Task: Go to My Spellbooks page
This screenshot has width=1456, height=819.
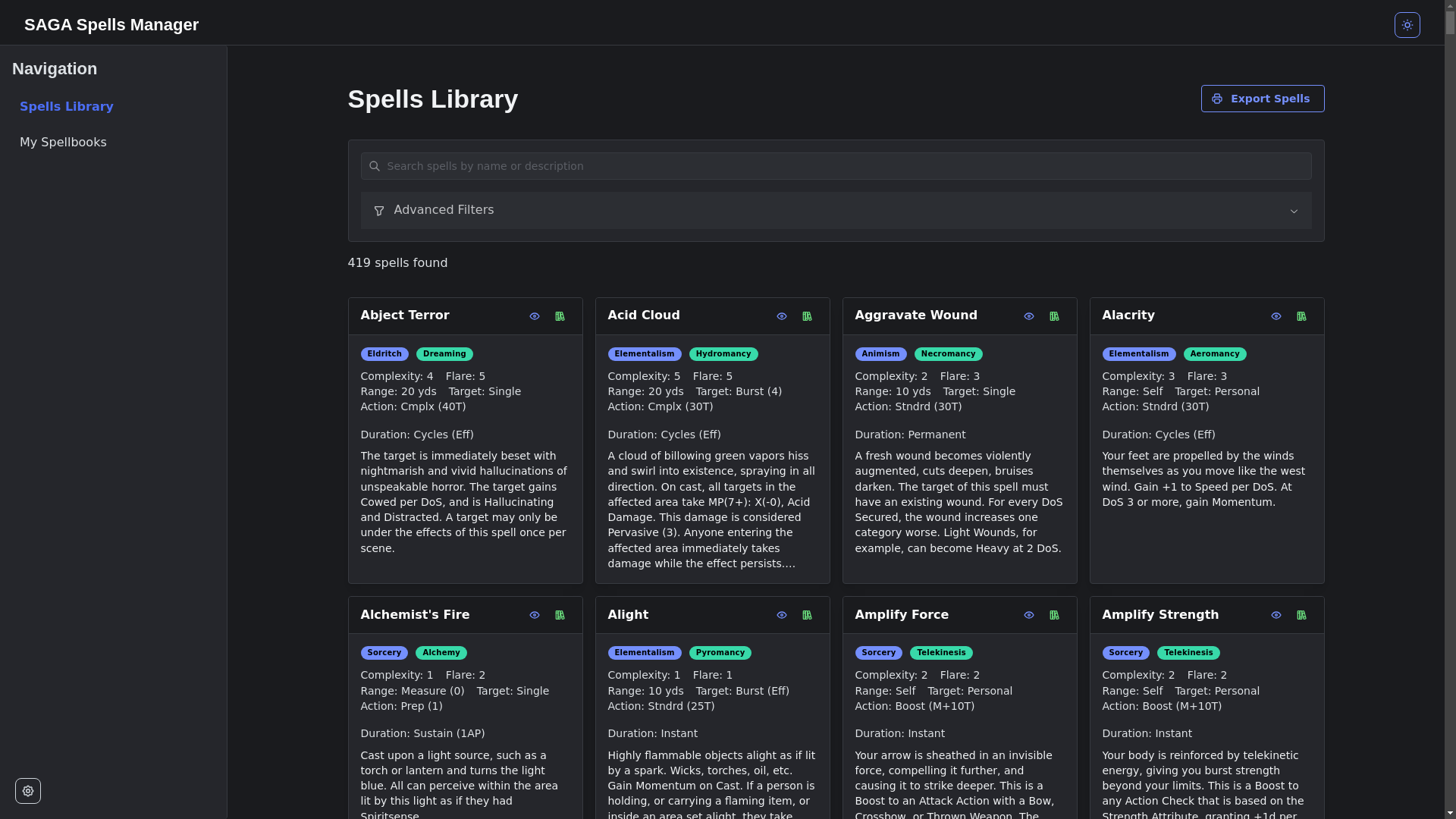Action: click(x=63, y=143)
